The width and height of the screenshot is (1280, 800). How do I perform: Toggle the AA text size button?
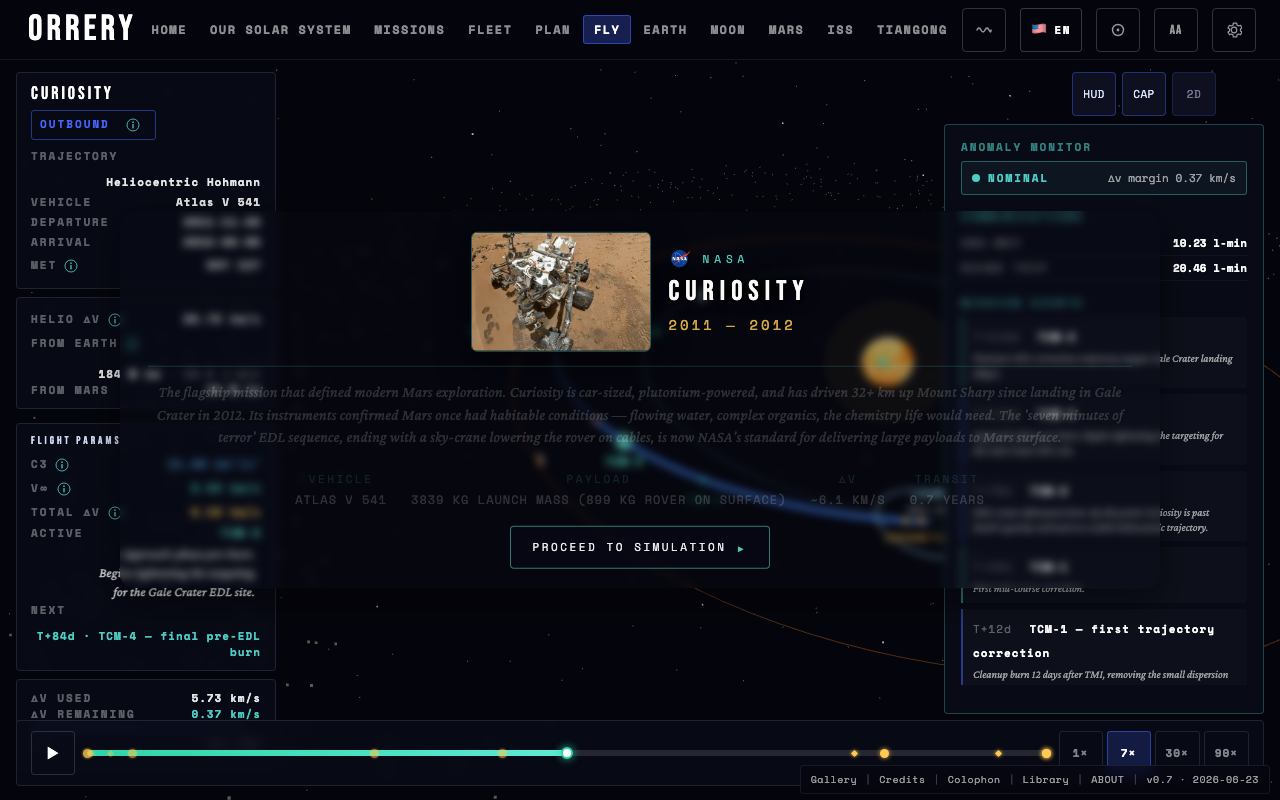tap(1176, 30)
